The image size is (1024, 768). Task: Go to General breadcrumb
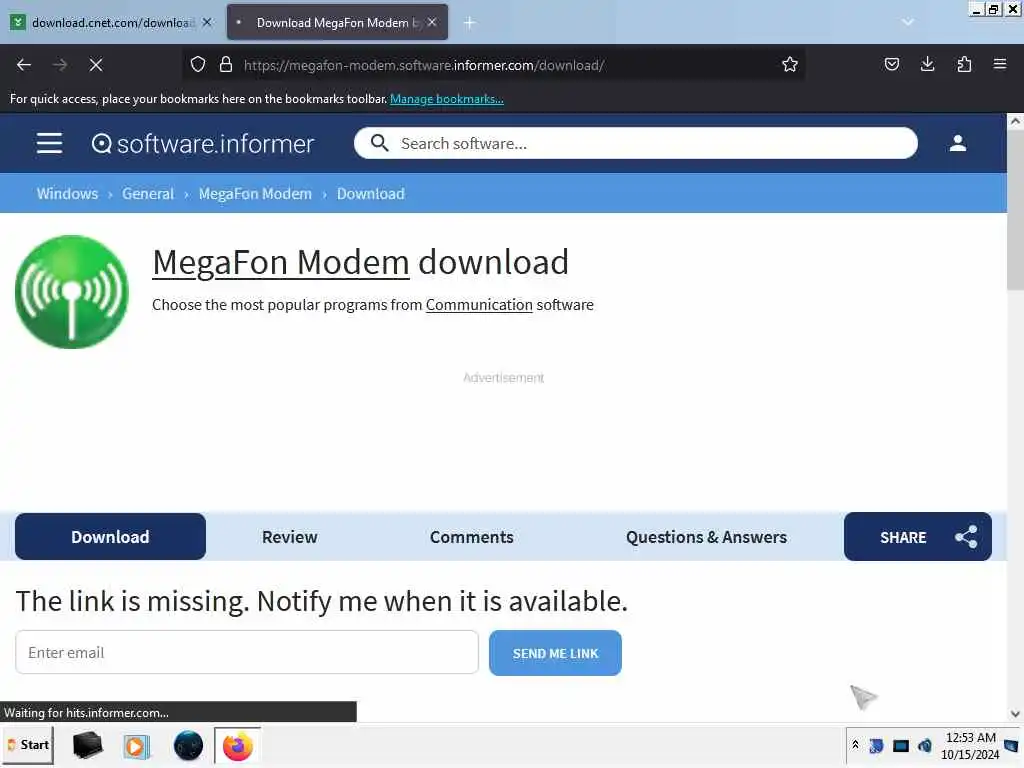(x=148, y=193)
